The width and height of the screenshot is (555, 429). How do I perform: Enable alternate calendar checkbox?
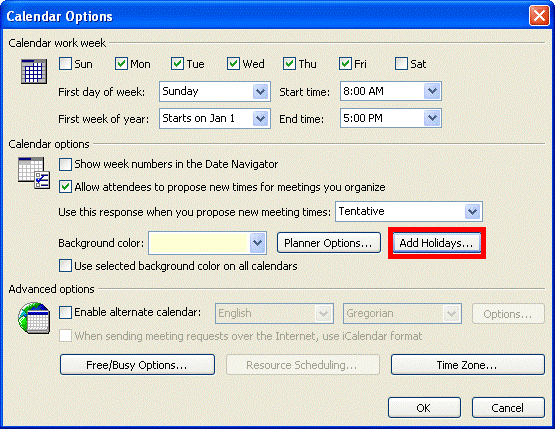coord(65,313)
